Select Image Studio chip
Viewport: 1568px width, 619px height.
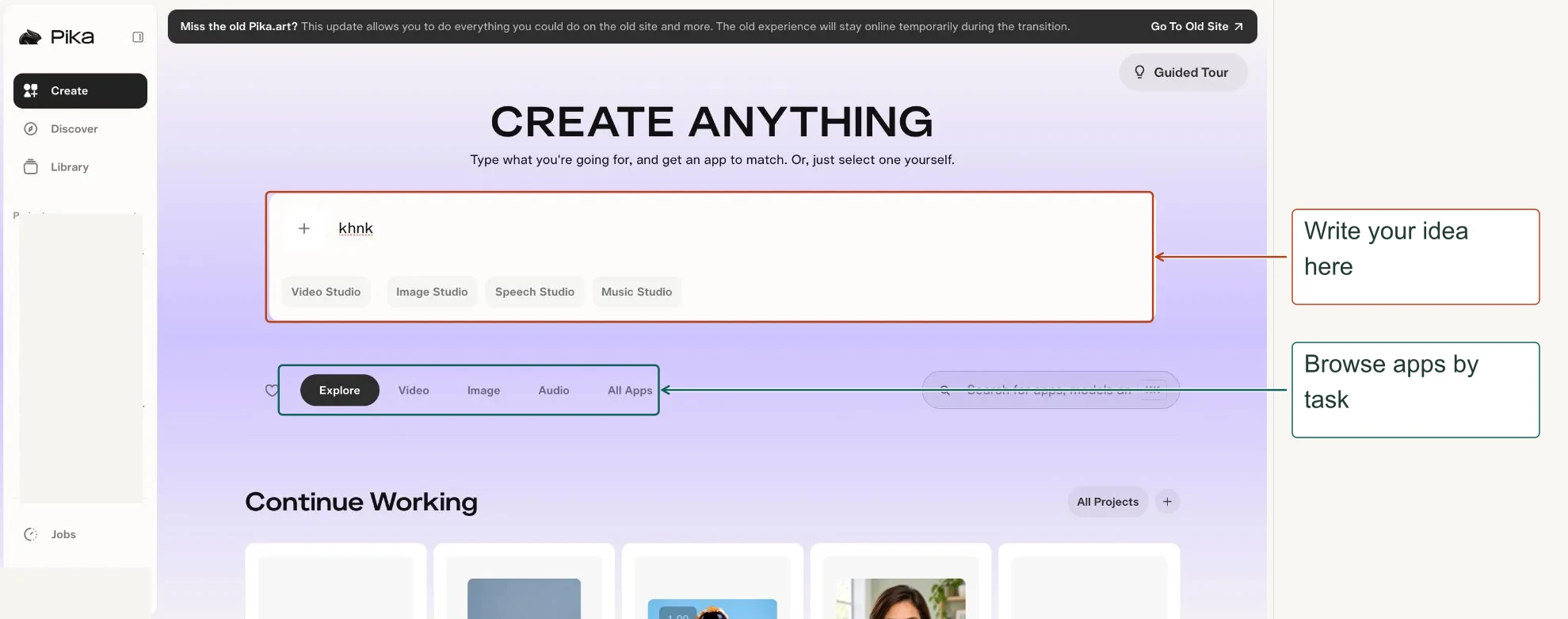[x=432, y=292]
